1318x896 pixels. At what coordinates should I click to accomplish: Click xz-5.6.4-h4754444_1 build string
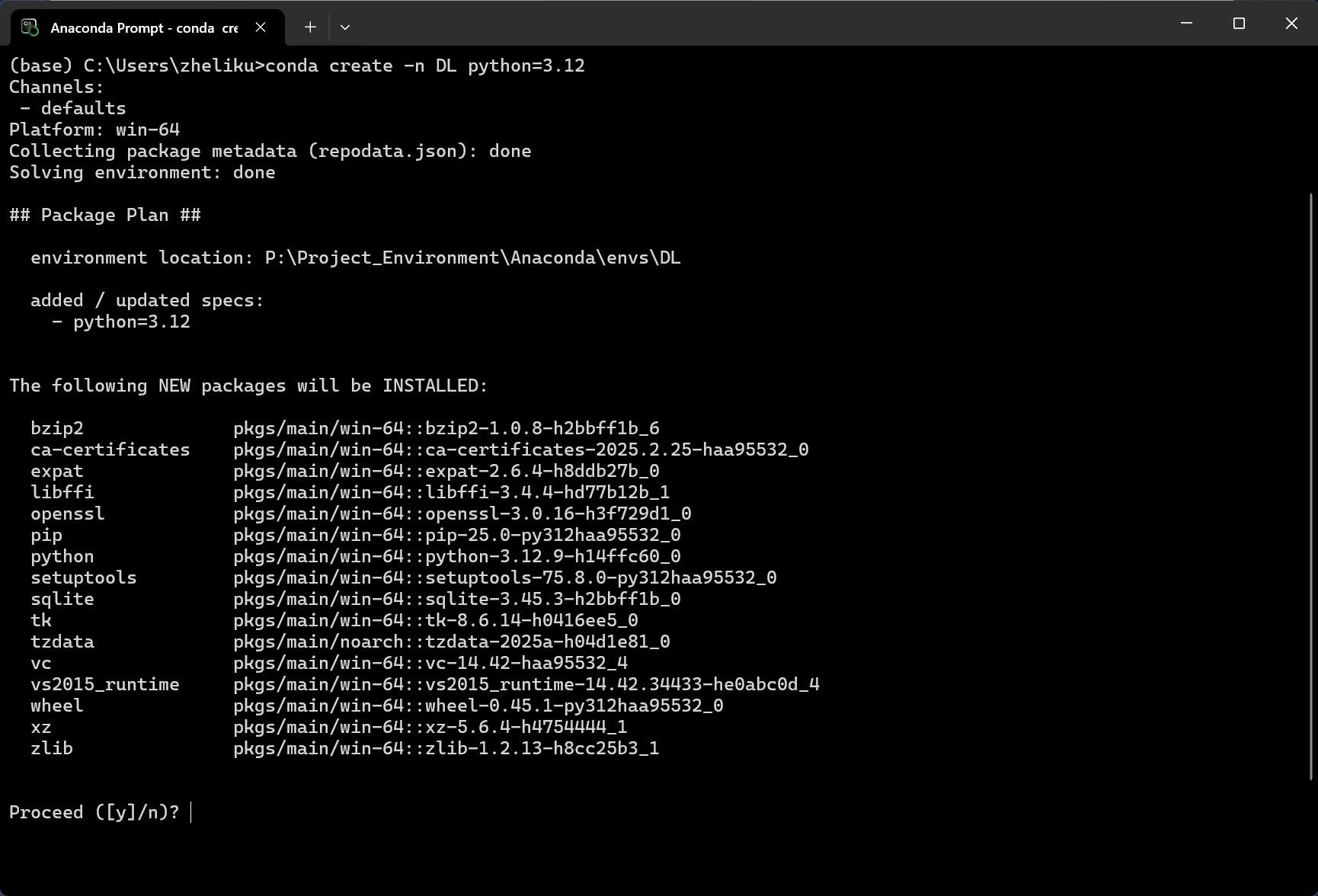click(526, 727)
